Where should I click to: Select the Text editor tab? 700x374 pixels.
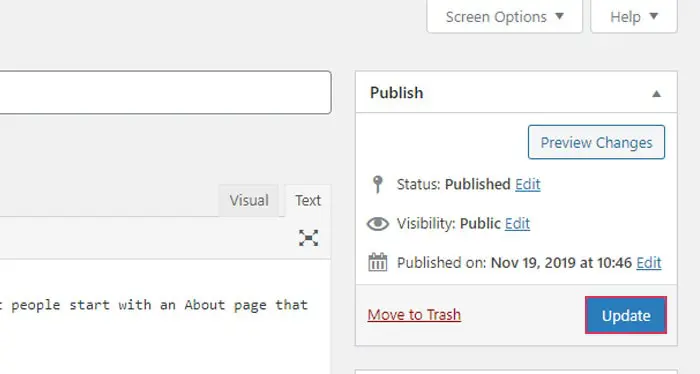click(308, 200)
